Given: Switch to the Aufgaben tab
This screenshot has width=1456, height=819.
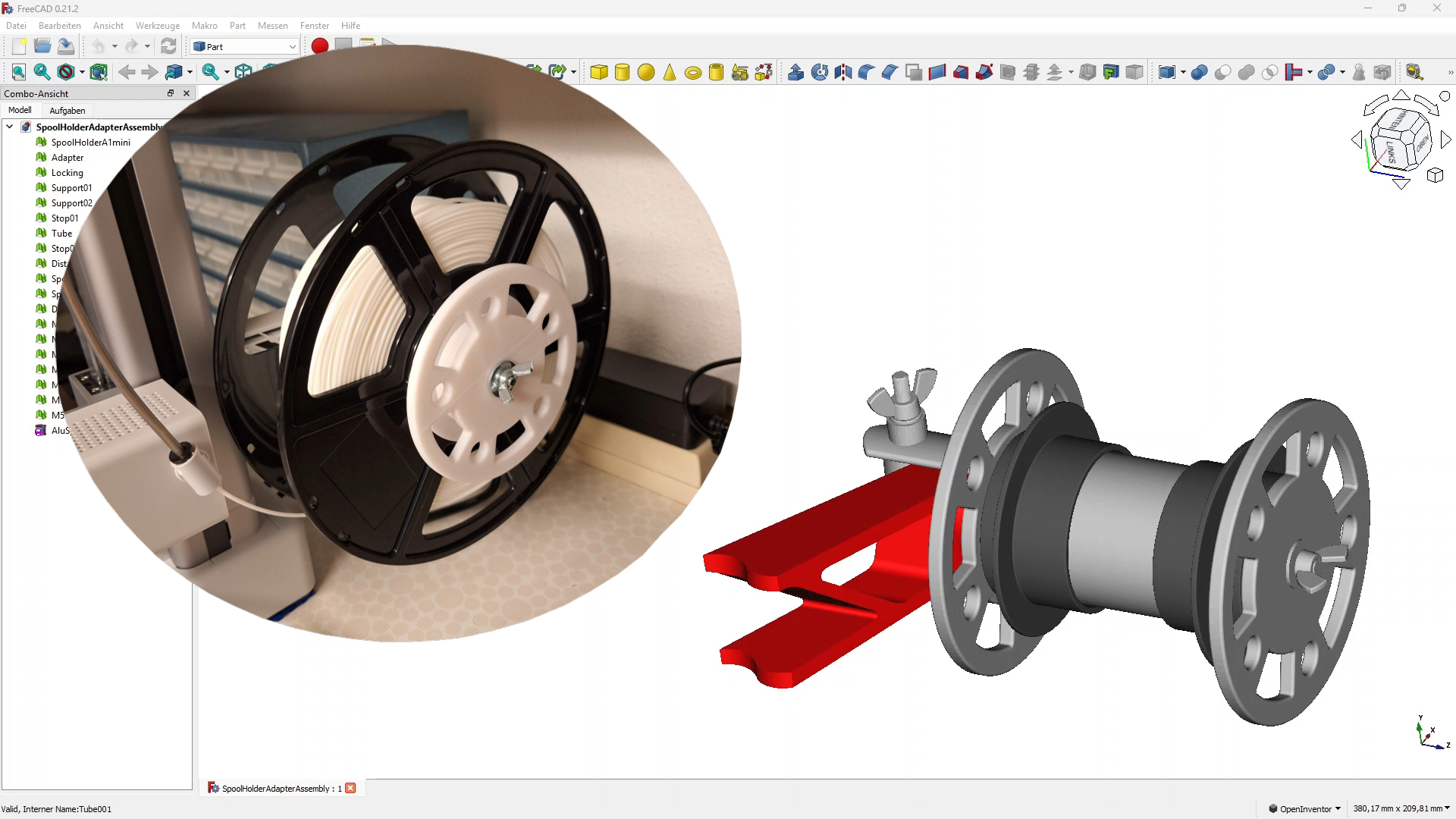Looking at the screenshot, I should pyautogui.click(x=67, y=111).
